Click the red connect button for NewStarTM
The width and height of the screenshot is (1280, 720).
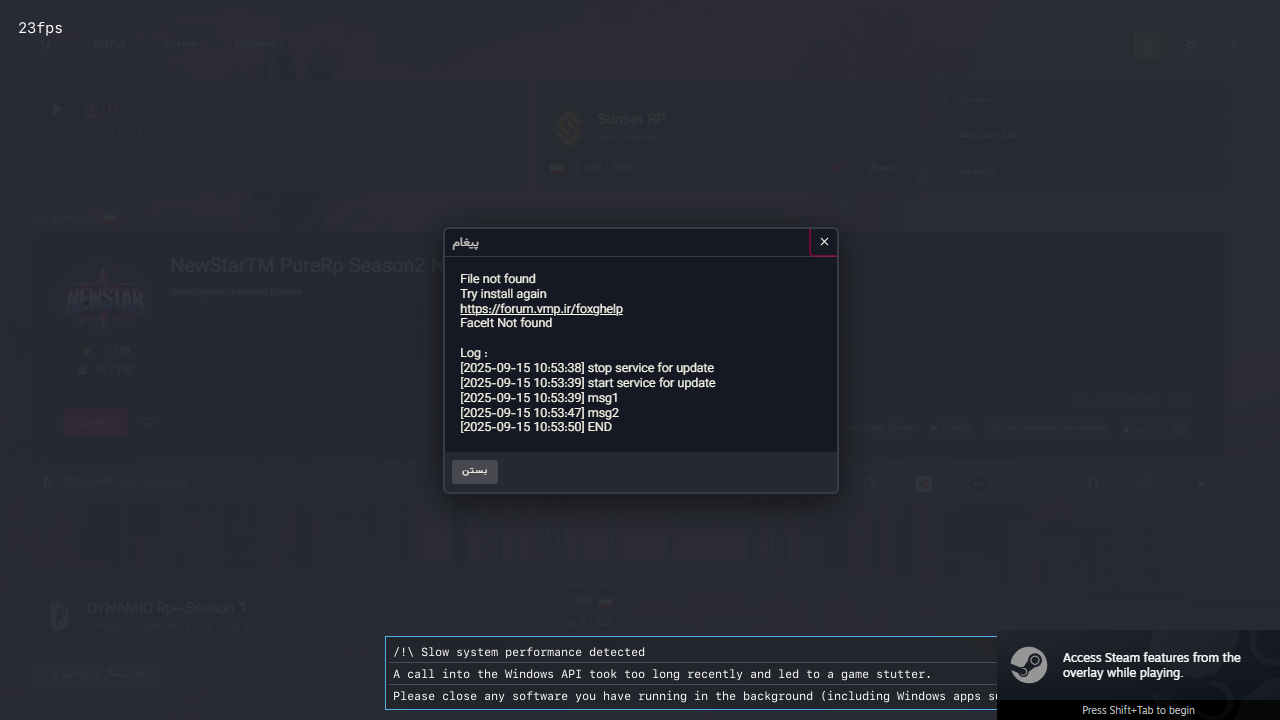[95, 422]
